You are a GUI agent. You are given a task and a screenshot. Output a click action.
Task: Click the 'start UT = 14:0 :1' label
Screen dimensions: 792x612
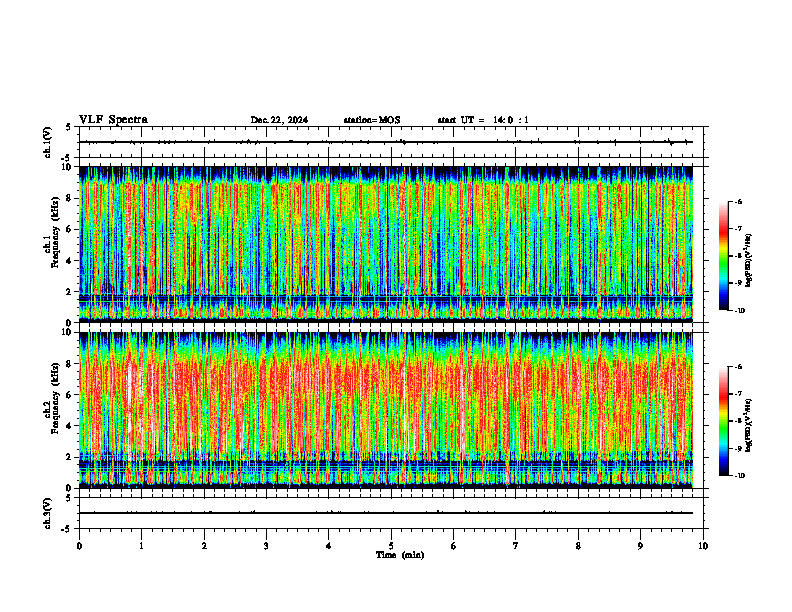(x=483, y=120)
